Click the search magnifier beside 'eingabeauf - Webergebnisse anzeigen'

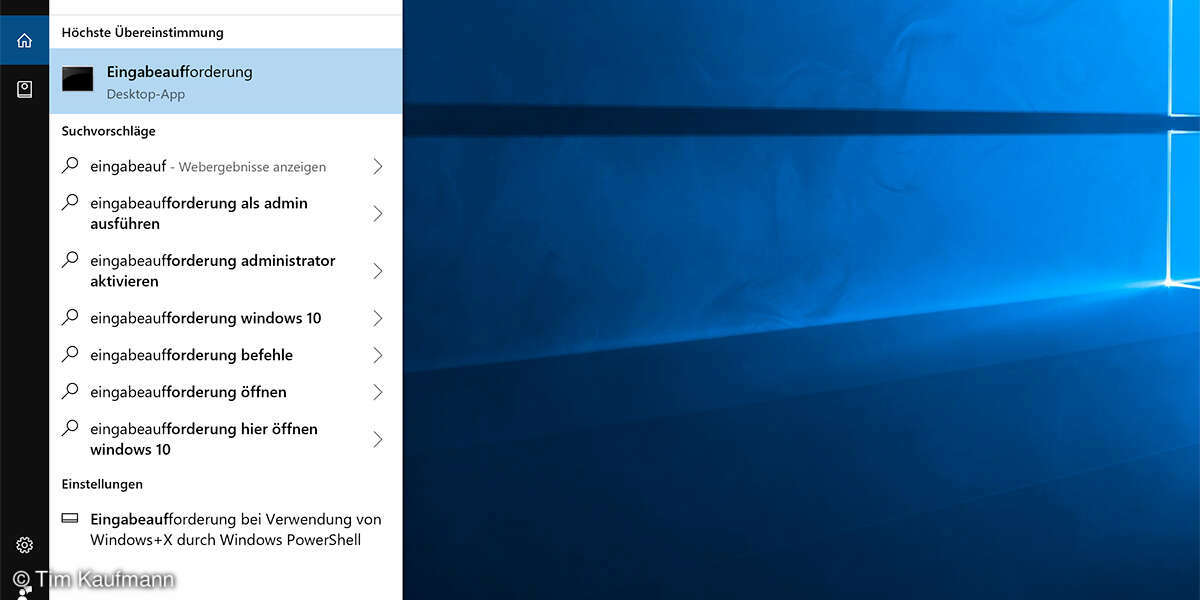(x=70, y=166)
